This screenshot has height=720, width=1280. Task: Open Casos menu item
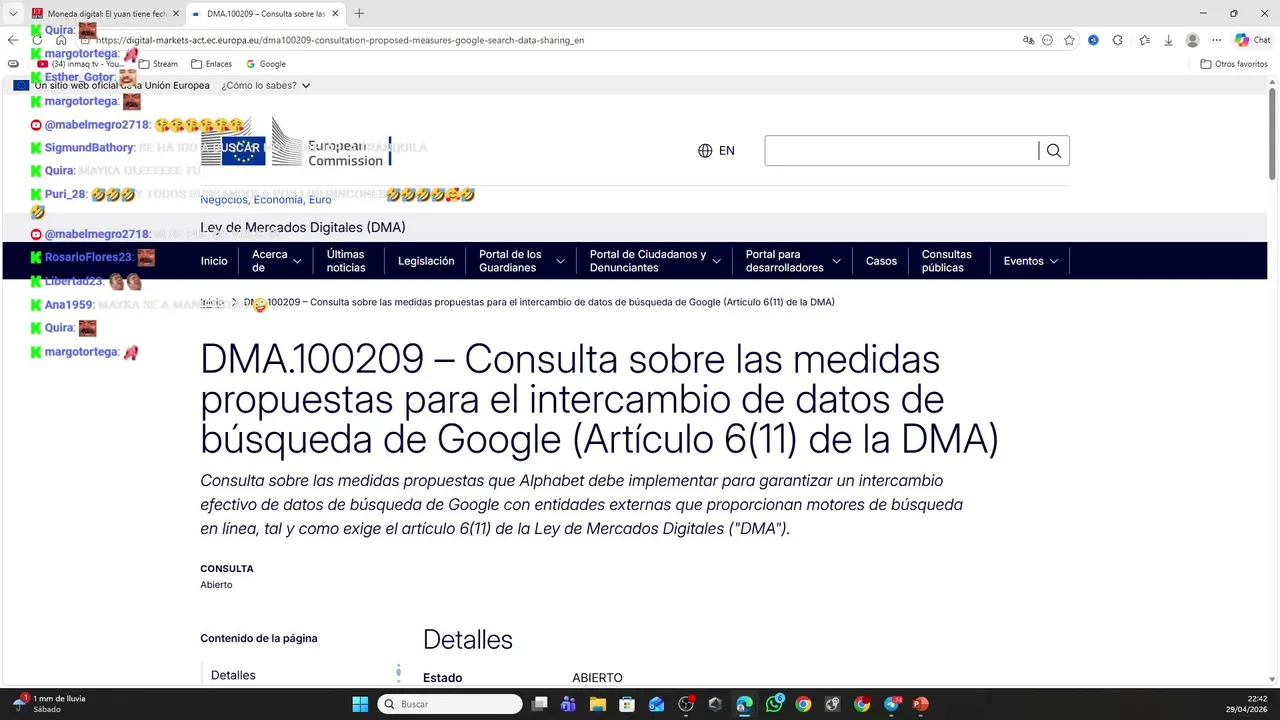[x=881, y=261]
